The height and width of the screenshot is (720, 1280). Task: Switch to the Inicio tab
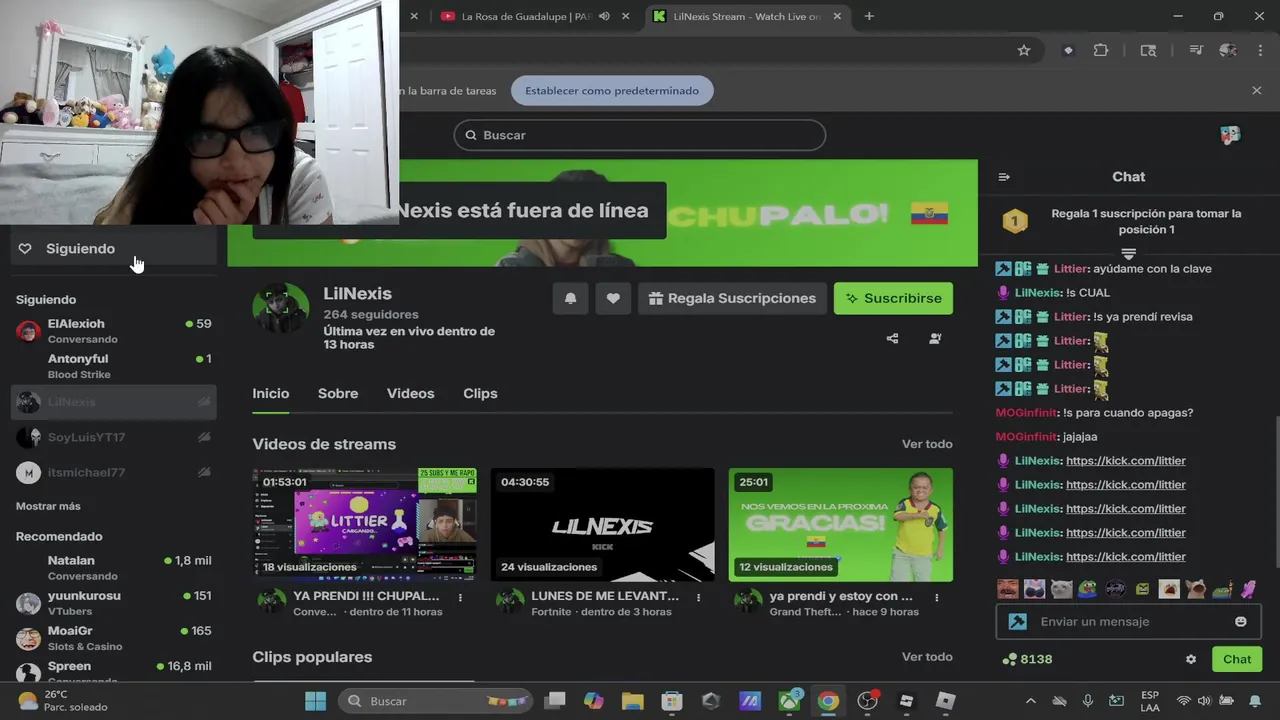pyautogui.click(x=271, y=394)
